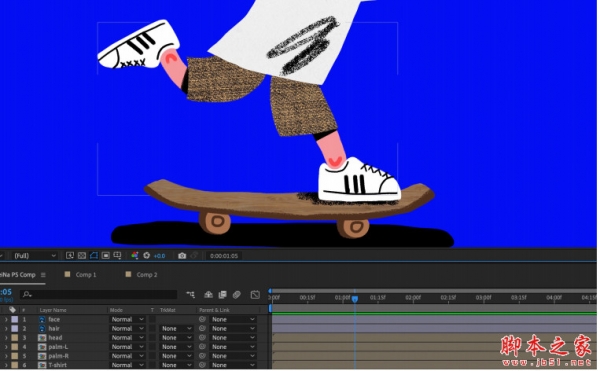
Task: Click the hair layer label color swatch
Action: pos(15,329)
